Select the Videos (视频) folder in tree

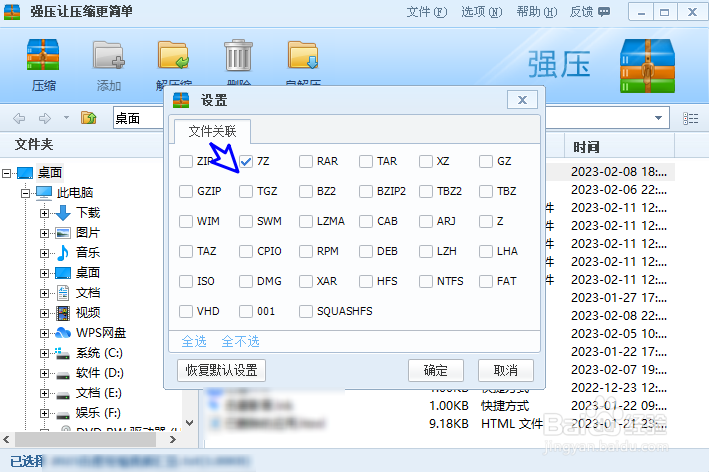point(88,312)
